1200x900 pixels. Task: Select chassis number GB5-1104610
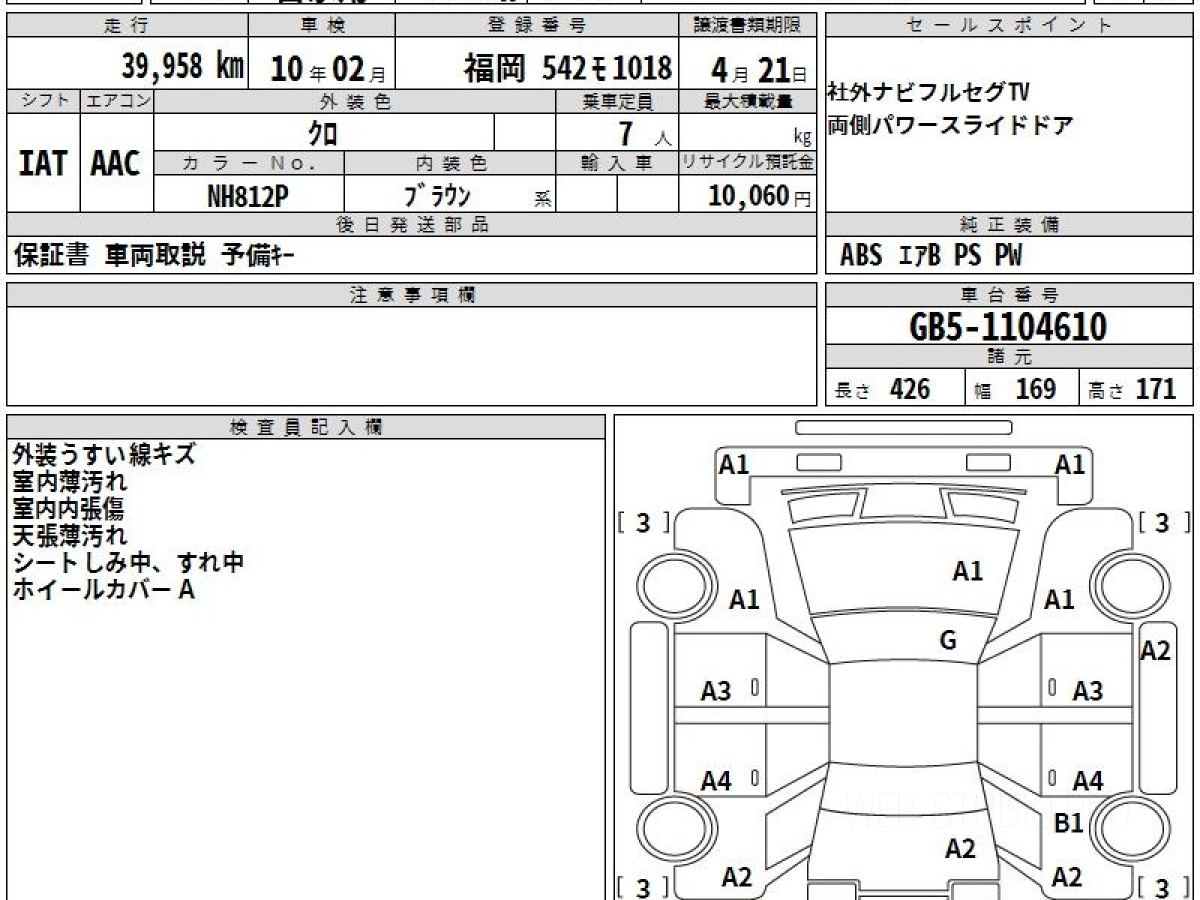tap(1008, 326)
